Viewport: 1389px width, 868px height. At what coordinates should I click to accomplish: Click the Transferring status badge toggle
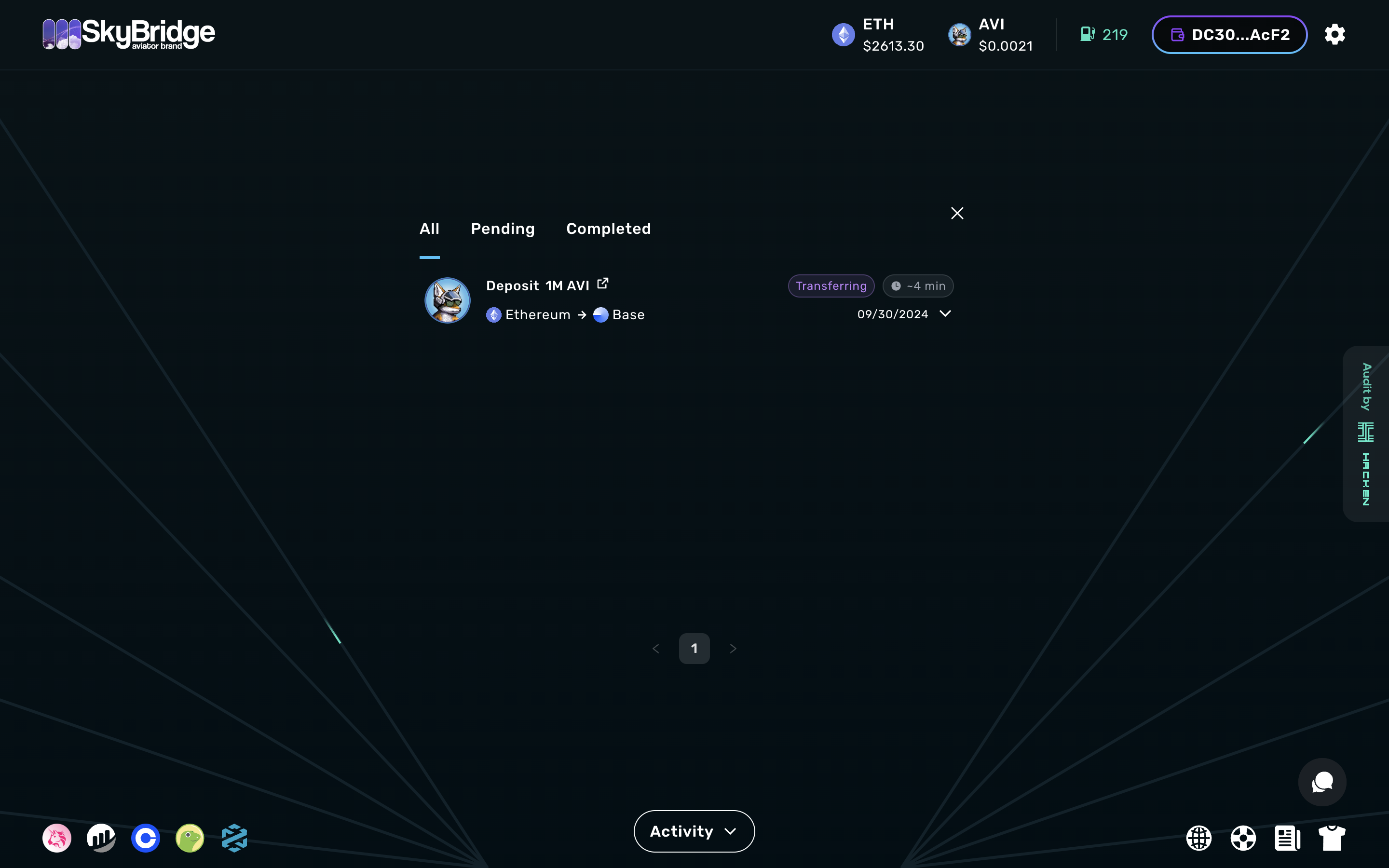tap(830, 285)
